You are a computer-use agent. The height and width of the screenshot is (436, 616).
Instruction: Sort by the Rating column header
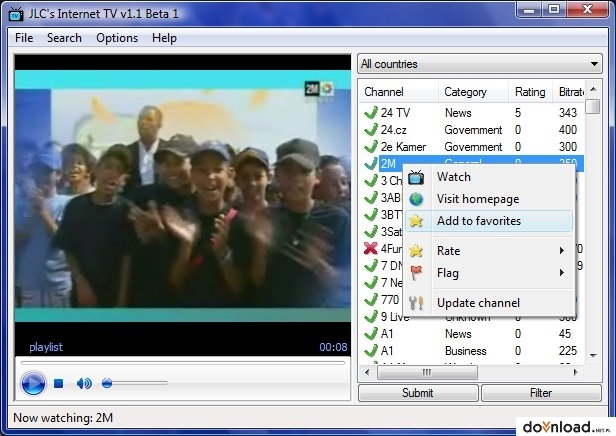(x=530, y=92)
